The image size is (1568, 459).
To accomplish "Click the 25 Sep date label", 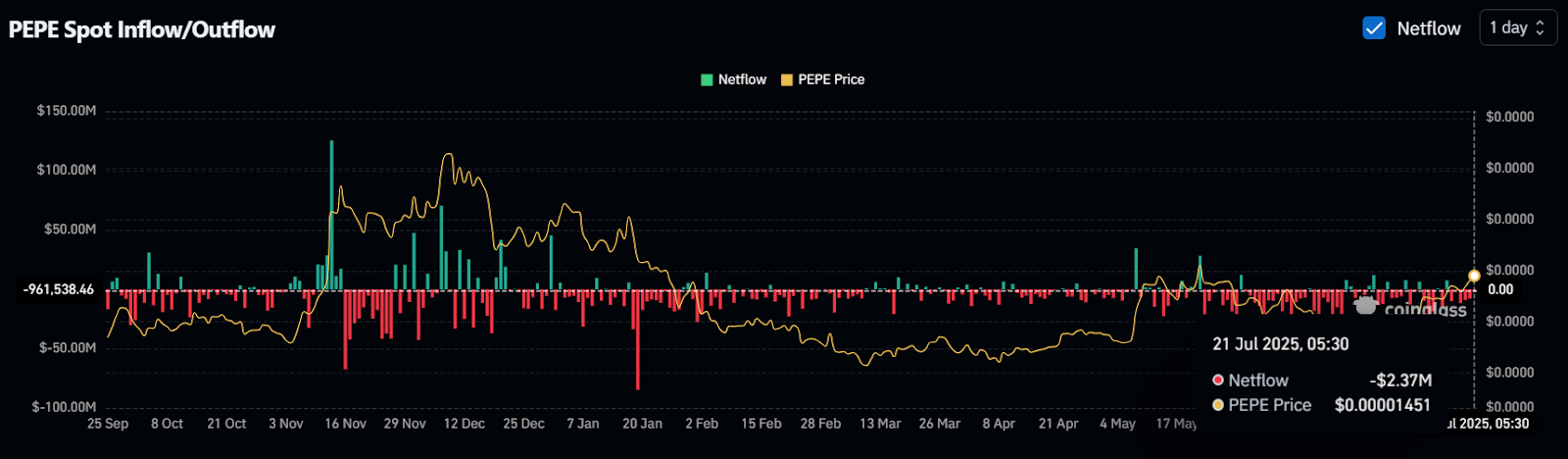I will click(108, 424).
